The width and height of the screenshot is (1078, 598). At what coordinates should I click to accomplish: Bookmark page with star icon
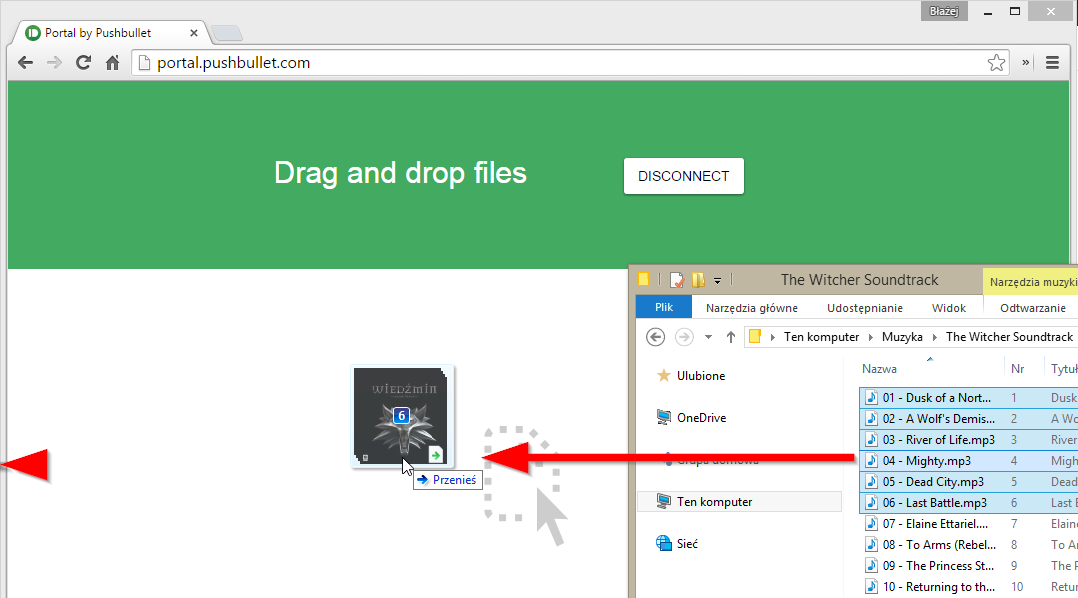pos(996,63)
